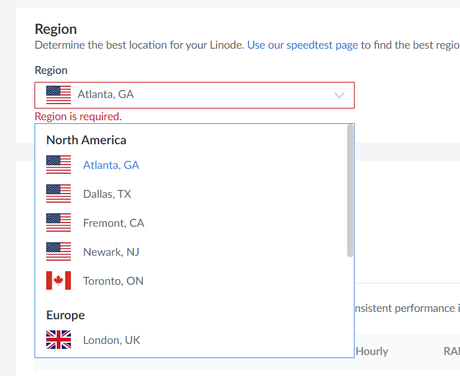
Task: Click the Hourly column header
Action: coord(372,351)
